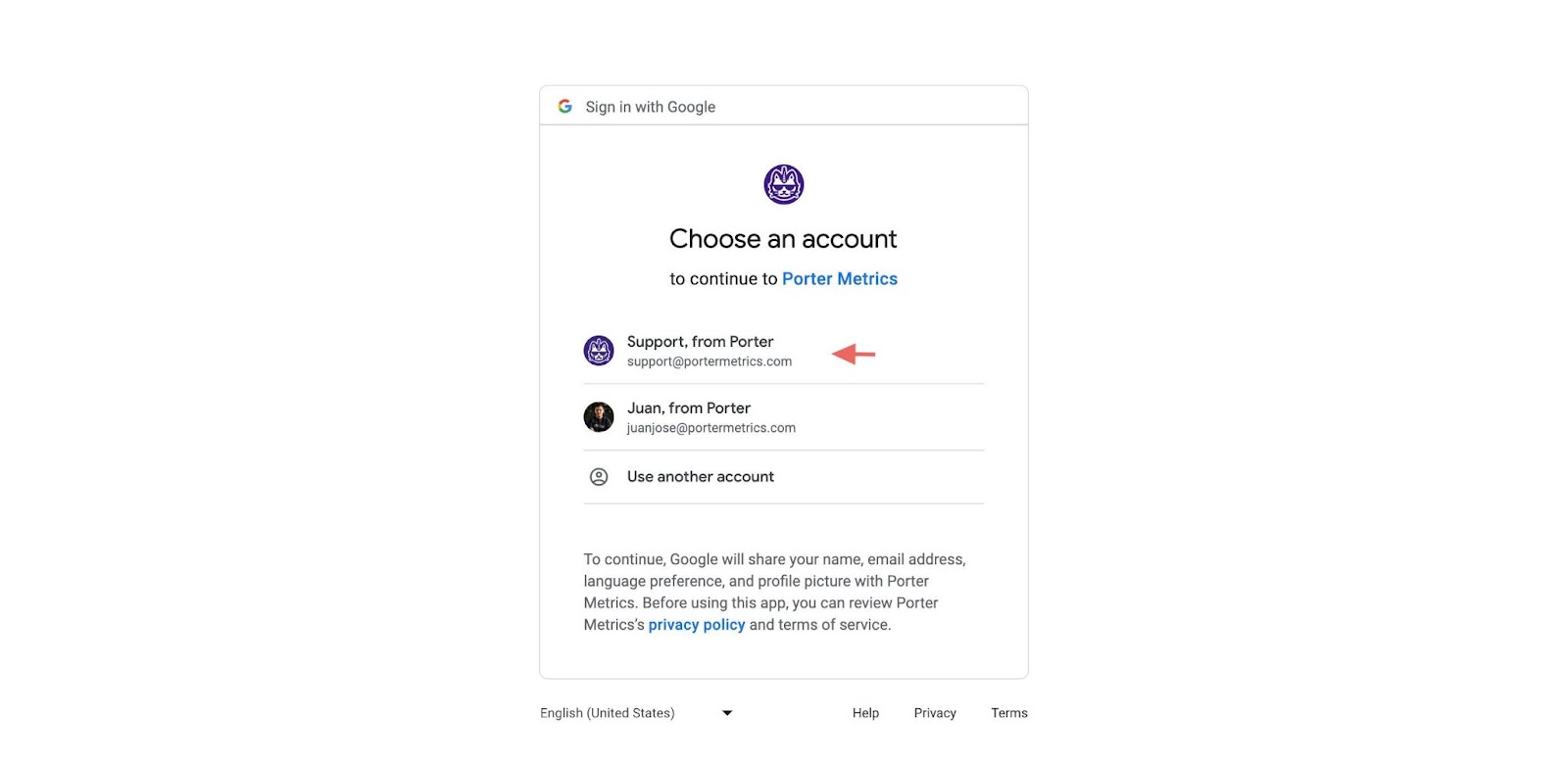
Task: Click the Porter Metrics logo above heading
Action: tap(784, 184)
